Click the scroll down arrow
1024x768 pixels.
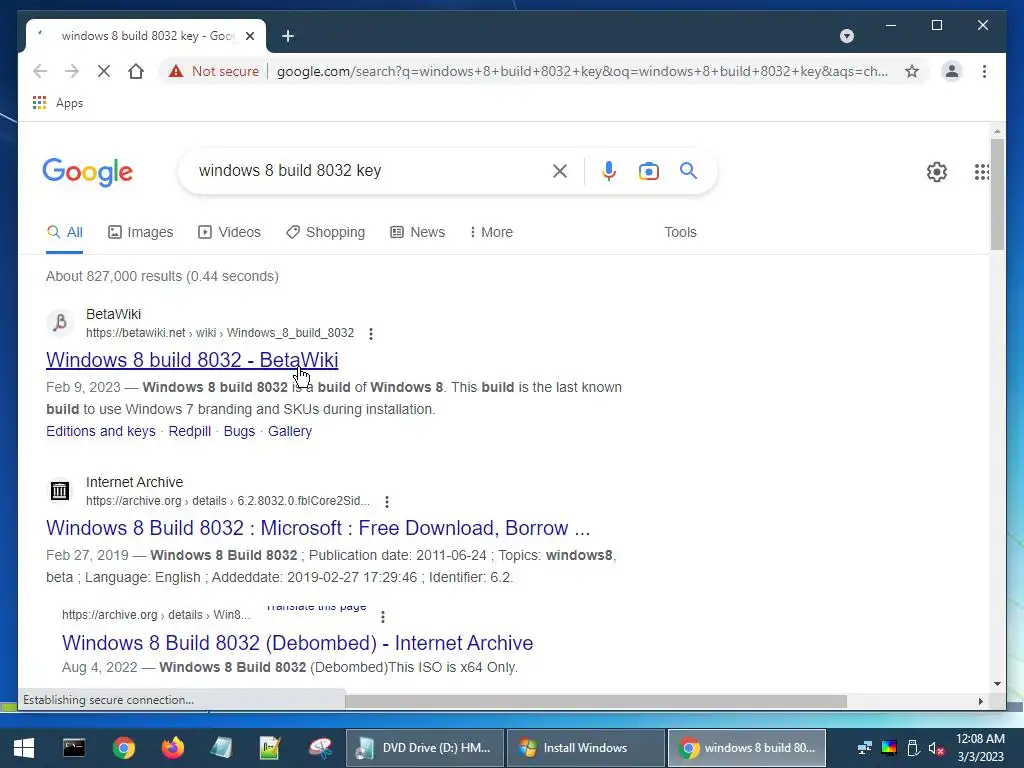tap(997, 684)
